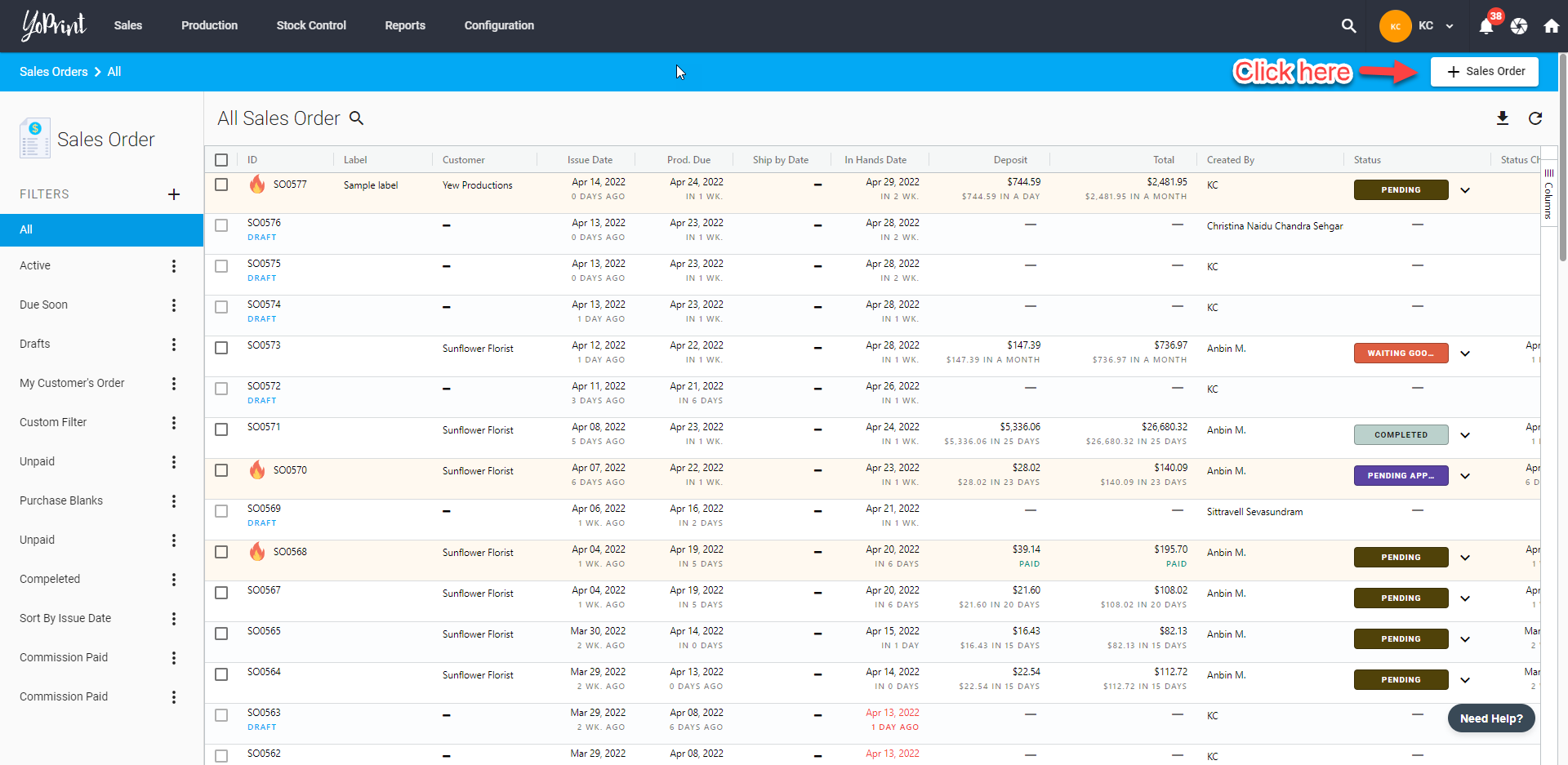This screenshot has width=1568, height=765.
Task: Open the search magnifier in top bar
Action: tap(1348, 26)
